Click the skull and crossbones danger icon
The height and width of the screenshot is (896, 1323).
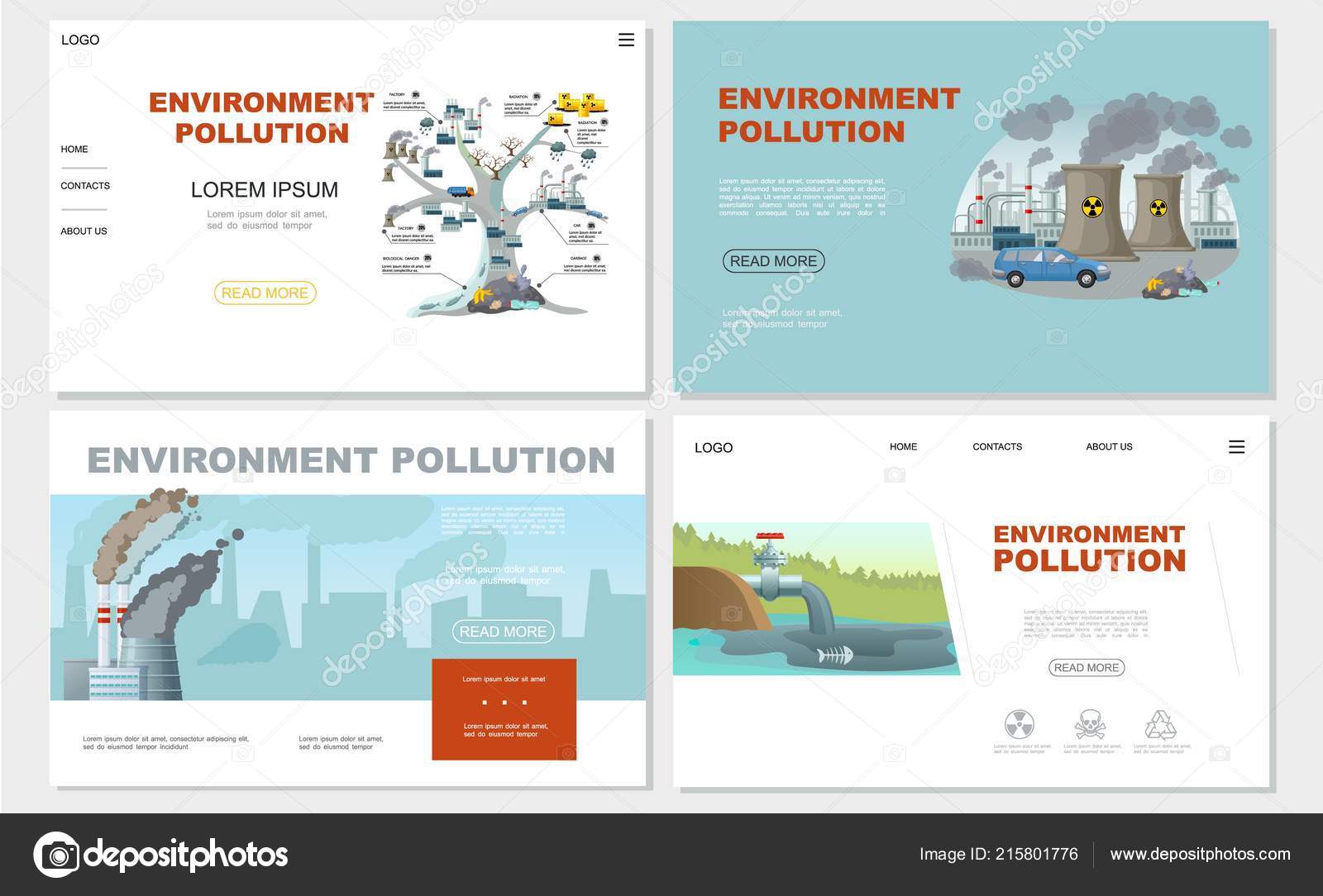point(1090,724)
